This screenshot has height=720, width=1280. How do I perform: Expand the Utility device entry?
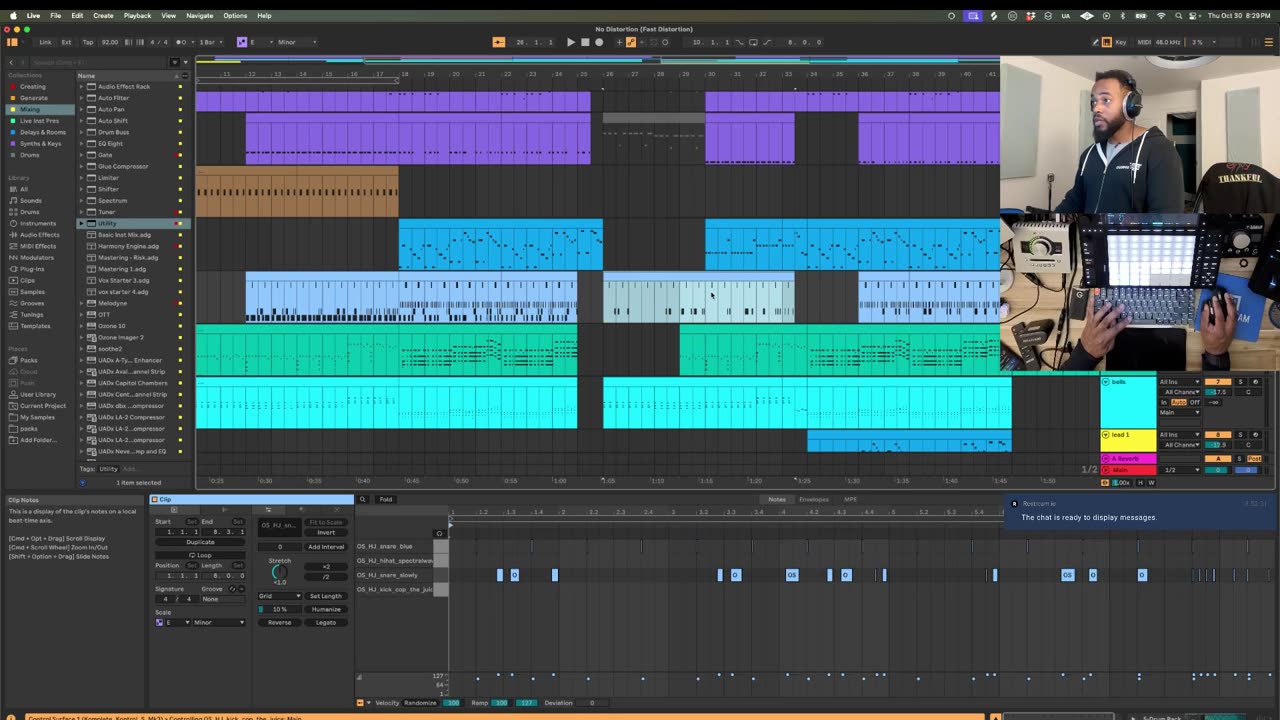[x=82, y=223]
